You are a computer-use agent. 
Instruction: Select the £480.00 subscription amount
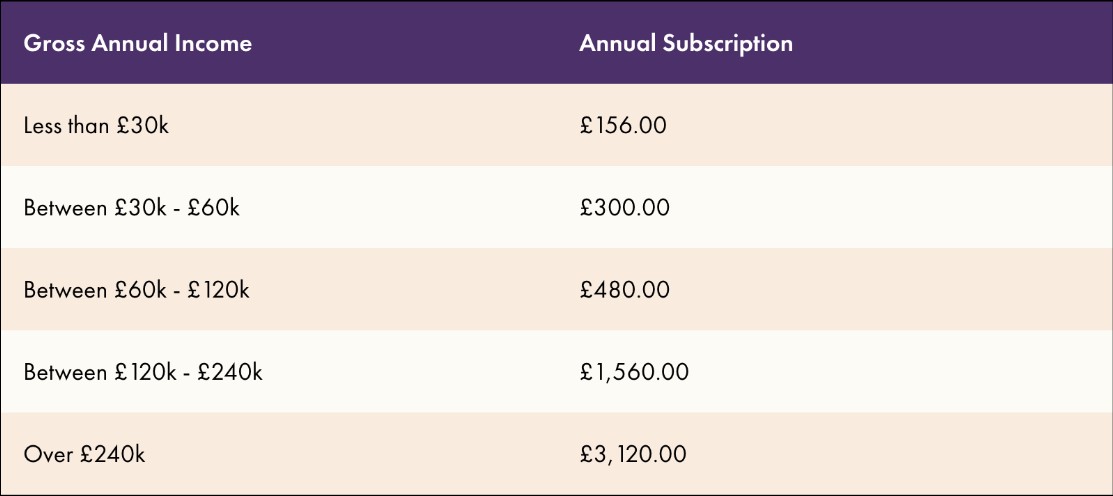pos(624,290)
